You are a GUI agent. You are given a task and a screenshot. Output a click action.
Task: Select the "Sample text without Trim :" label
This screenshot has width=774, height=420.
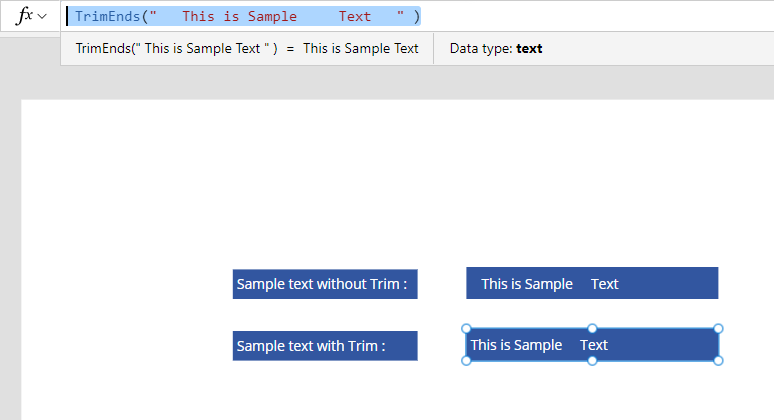tap(325, 284)
